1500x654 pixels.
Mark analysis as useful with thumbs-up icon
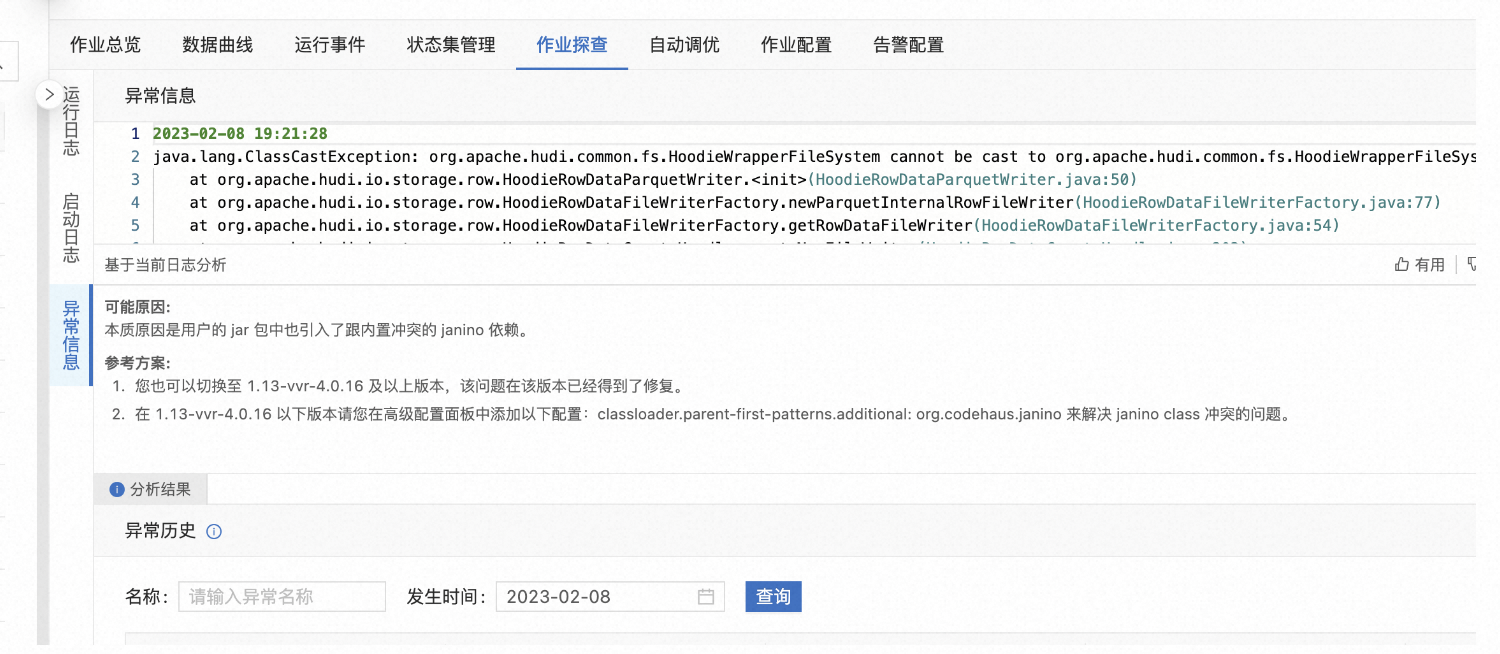tap(1401, 264)
